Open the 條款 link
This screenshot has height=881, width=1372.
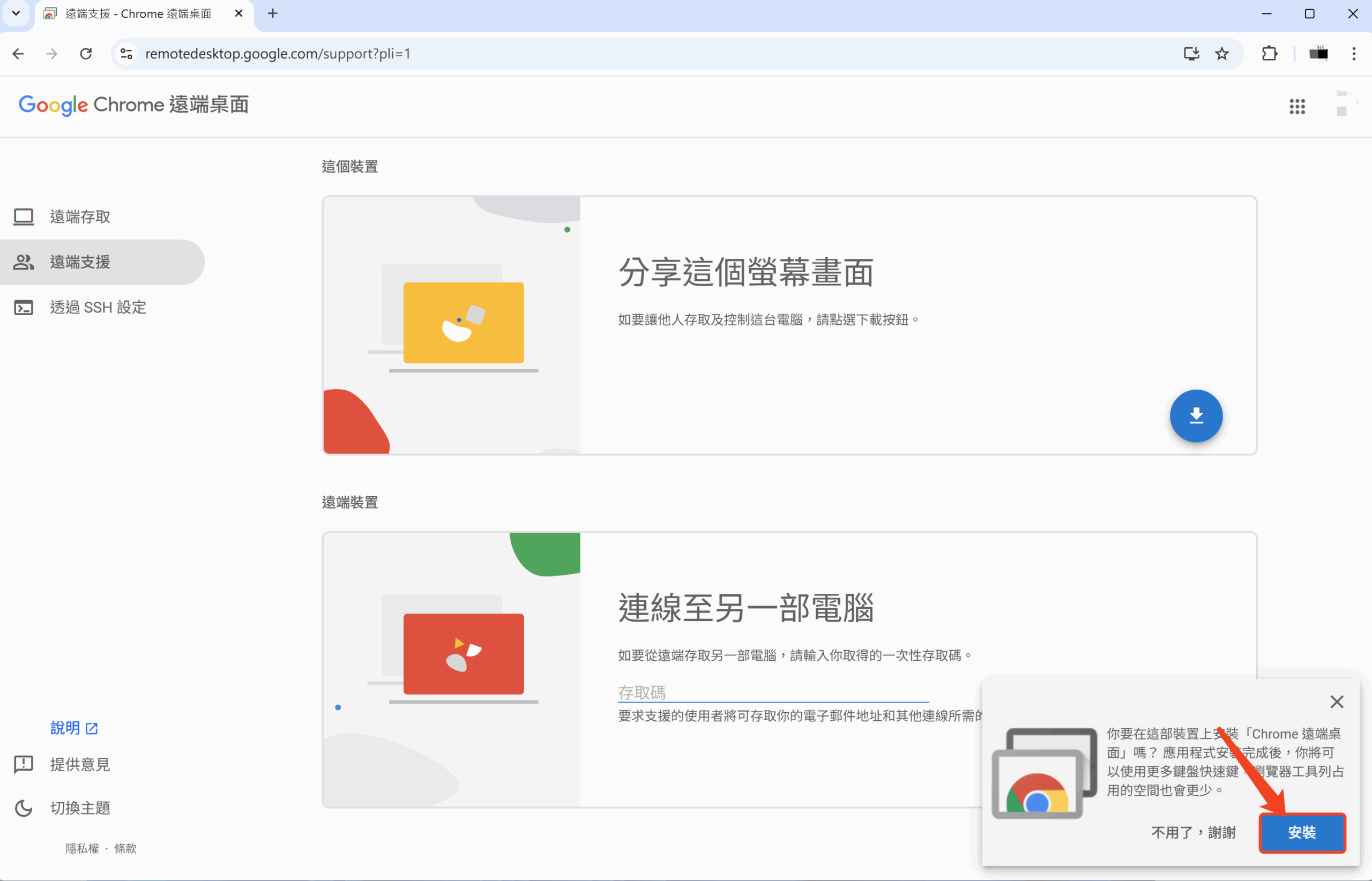125,848
